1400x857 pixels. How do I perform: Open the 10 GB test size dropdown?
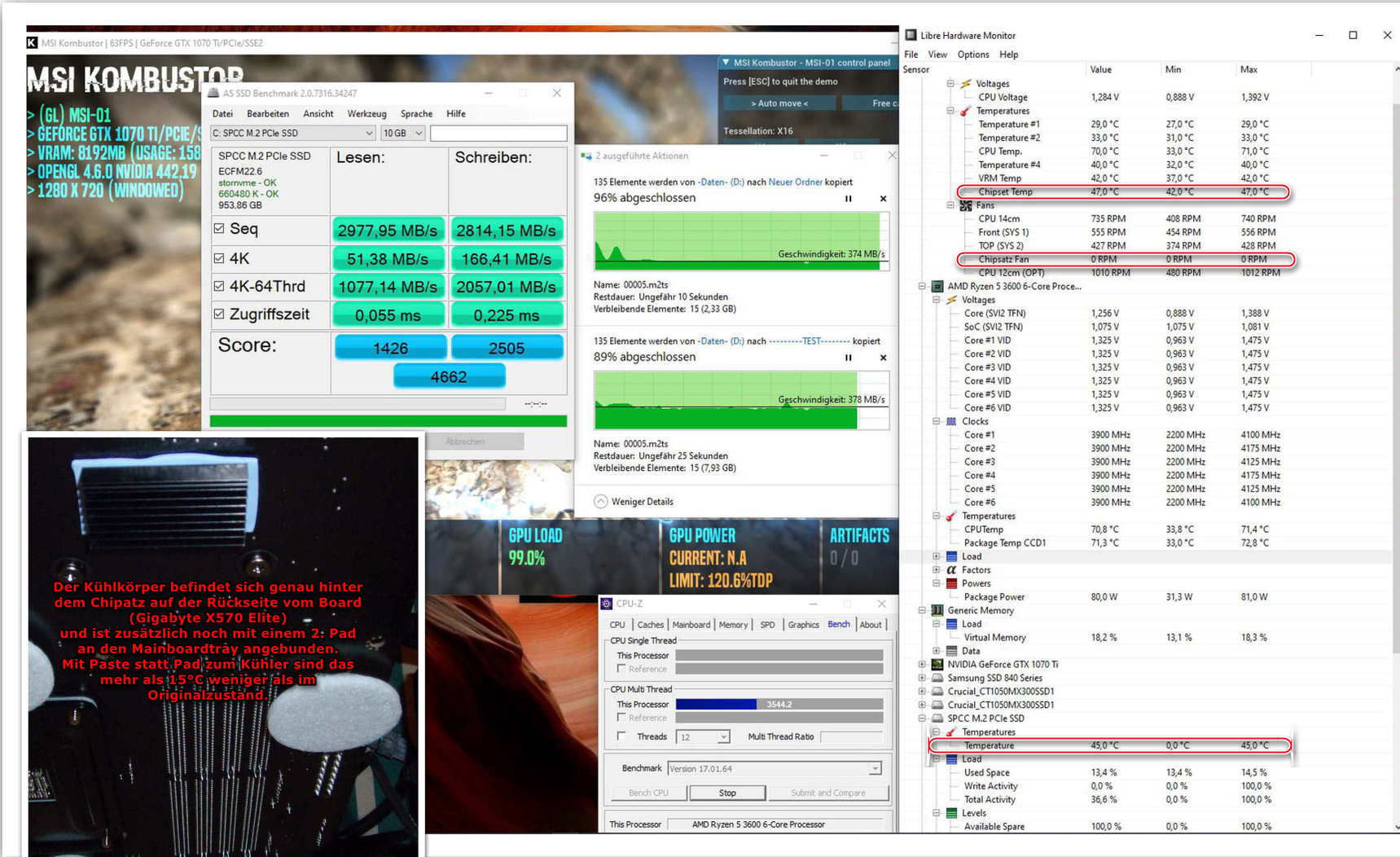click(403, 133)
